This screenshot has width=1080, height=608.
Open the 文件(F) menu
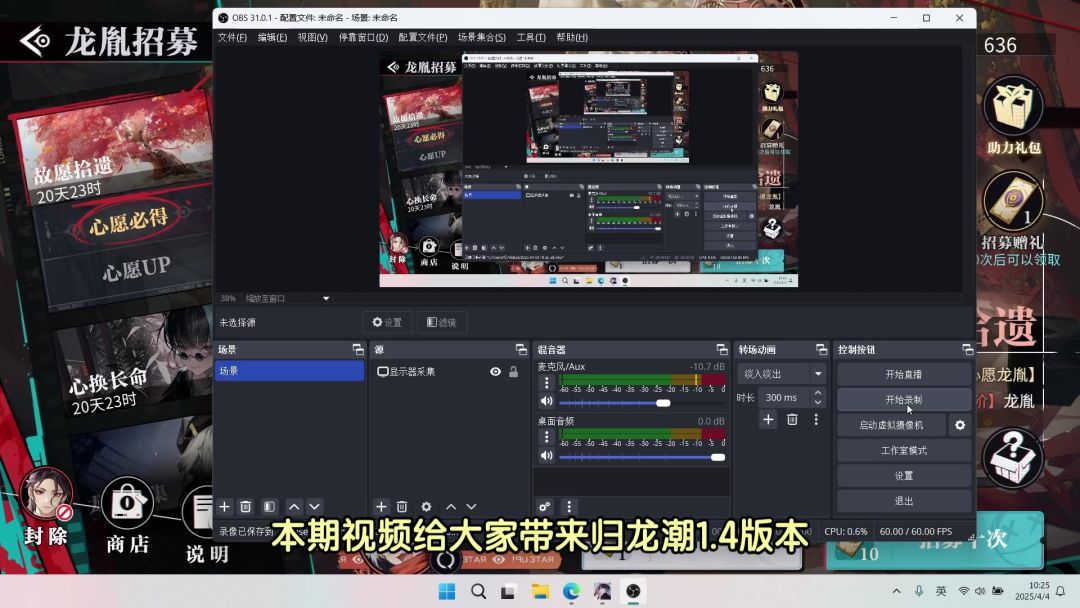(232, 38)
